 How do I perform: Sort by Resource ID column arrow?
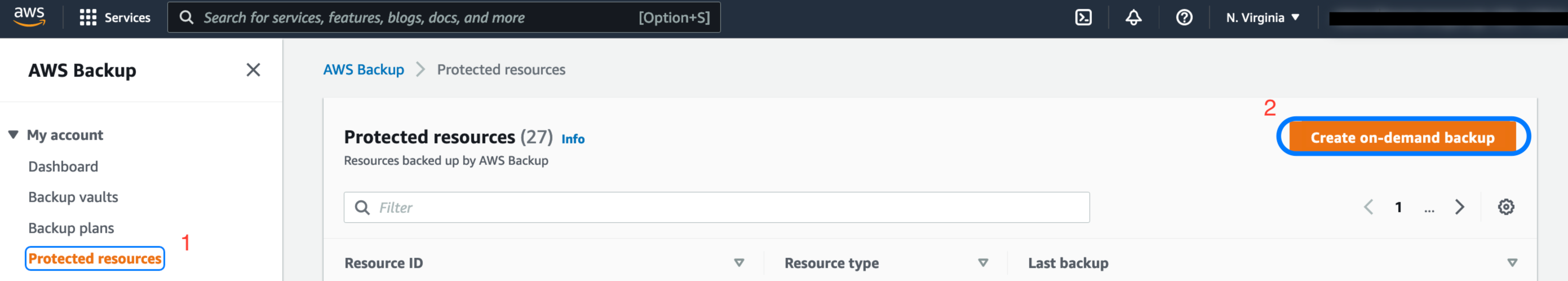click(739, 263)
